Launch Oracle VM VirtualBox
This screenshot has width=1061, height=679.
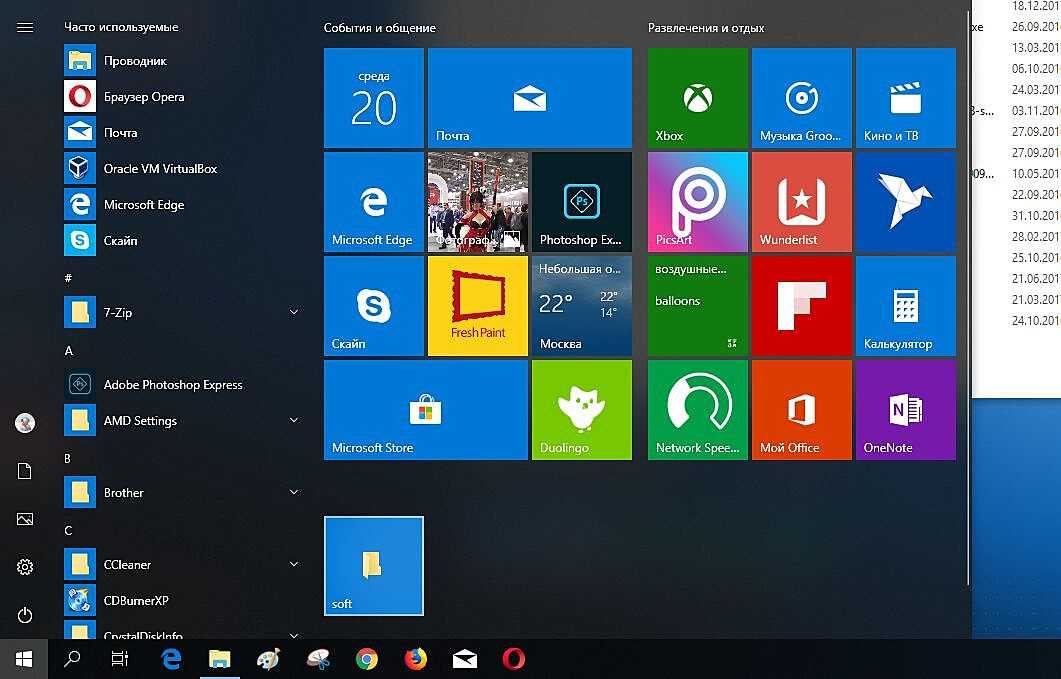(x=183, y=168)
